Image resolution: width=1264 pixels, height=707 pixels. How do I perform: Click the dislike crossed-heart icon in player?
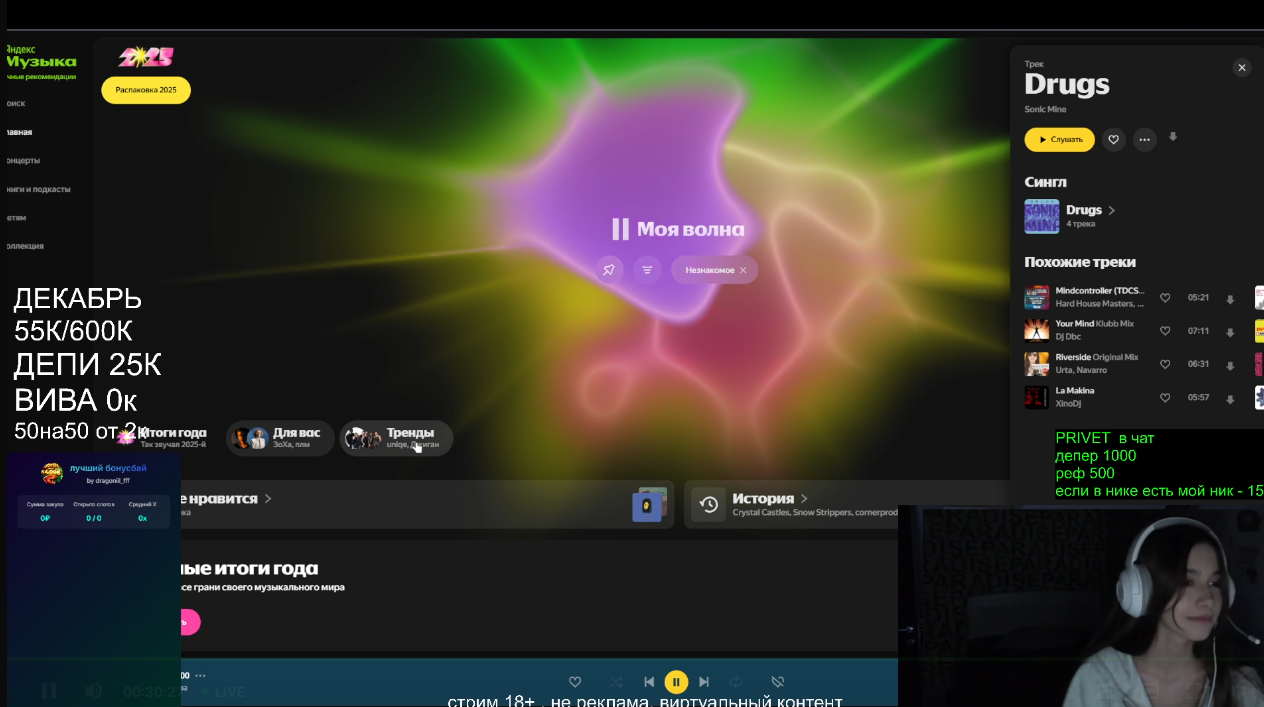778,682
